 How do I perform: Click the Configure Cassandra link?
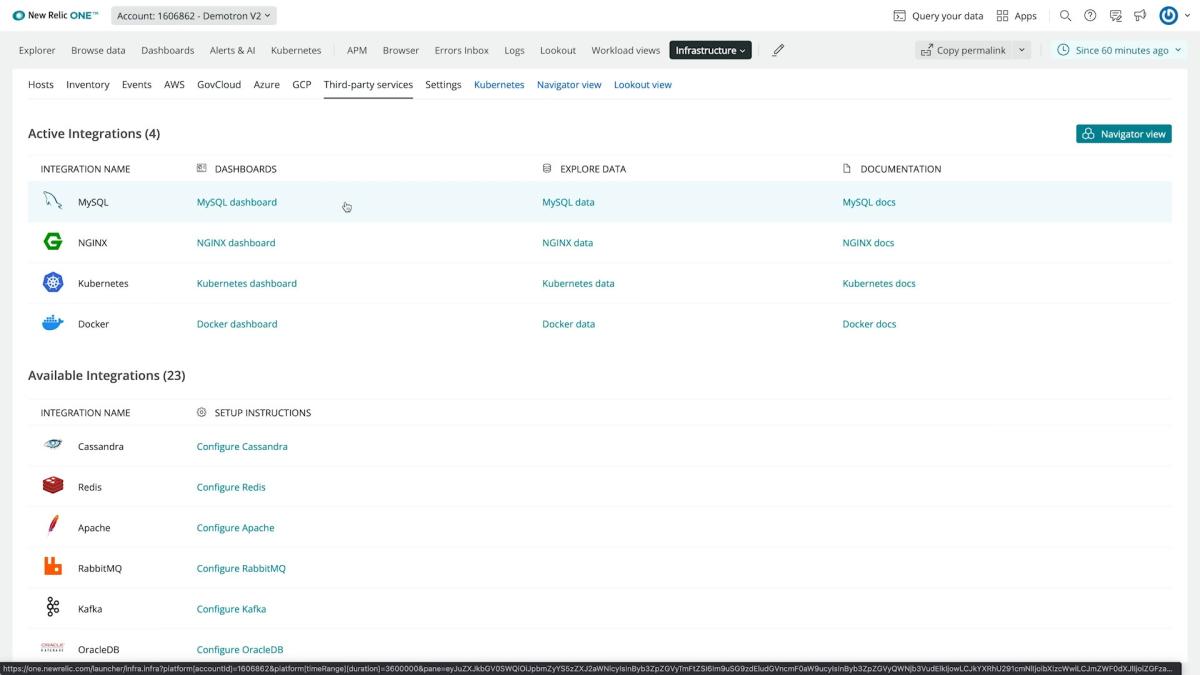click(x=242, y=446)
